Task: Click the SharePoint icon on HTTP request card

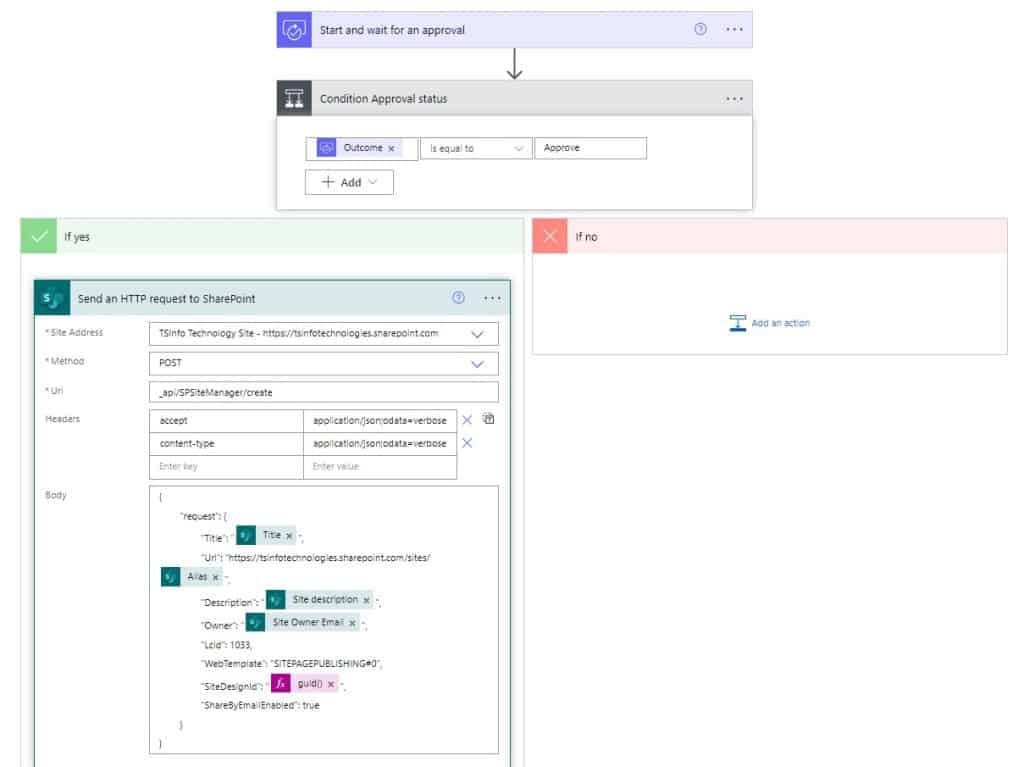Action: (52, 299)
